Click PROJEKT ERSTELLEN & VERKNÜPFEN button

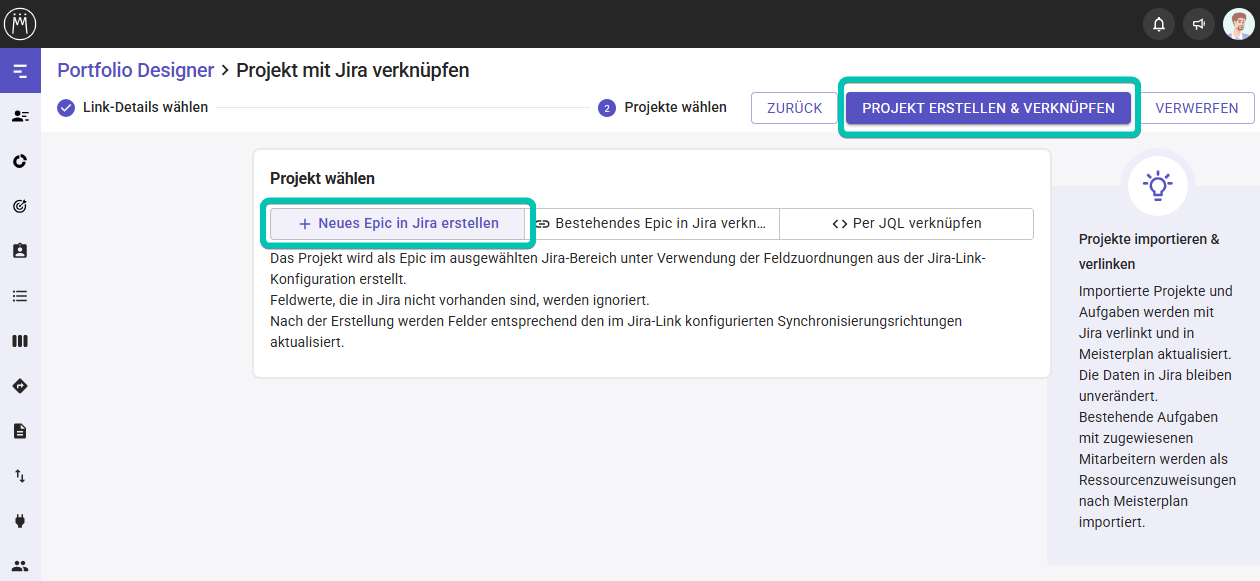click(988, 108)
